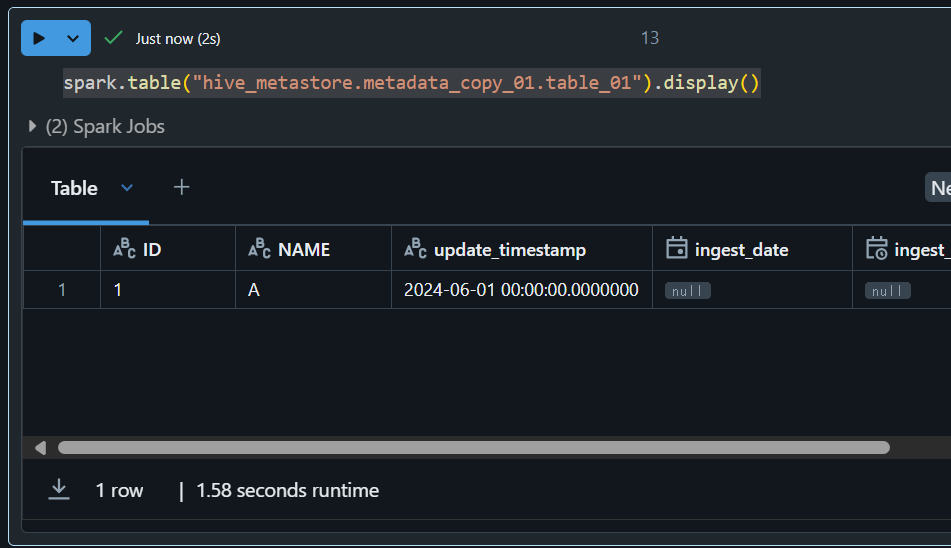The image size is (951, 548).
Task: Select the null cell in last column
Action: (x=902, y=290)
